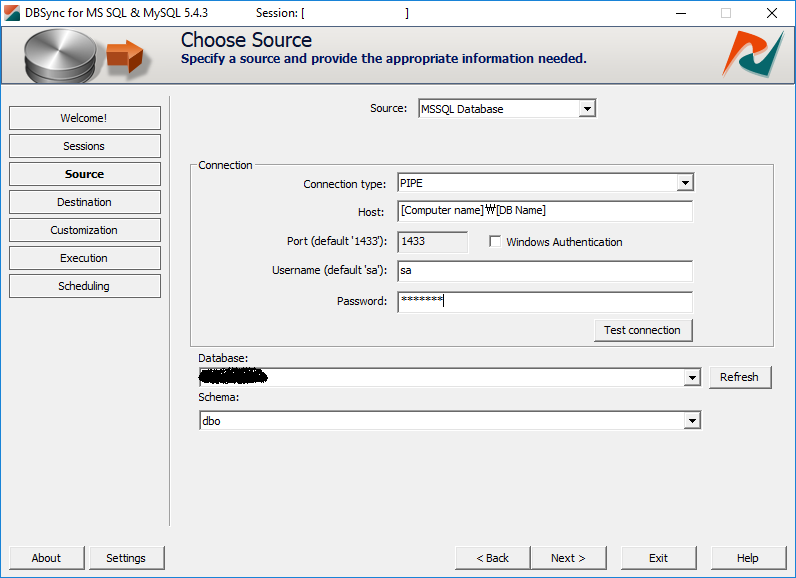Click the DBSync app icon in title bar
The image size is (796, 578).
tap(11, 13)
